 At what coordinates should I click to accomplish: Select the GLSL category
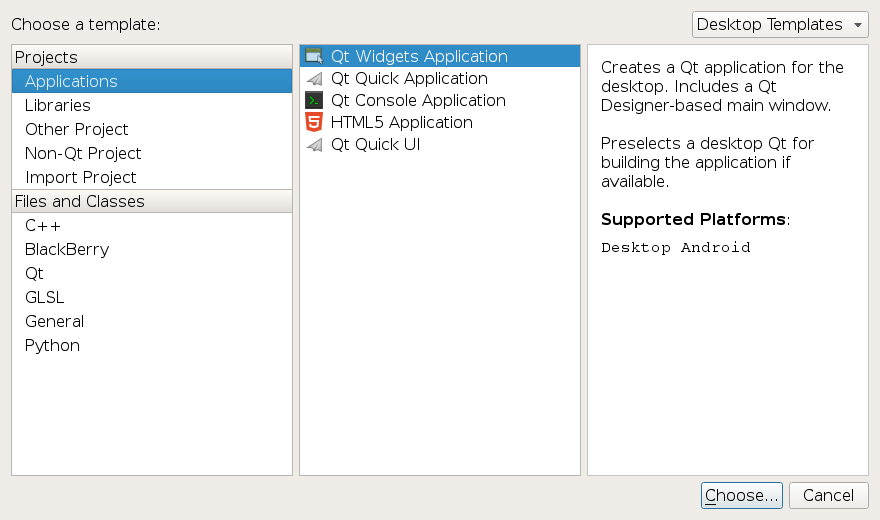tap(152, 298)
